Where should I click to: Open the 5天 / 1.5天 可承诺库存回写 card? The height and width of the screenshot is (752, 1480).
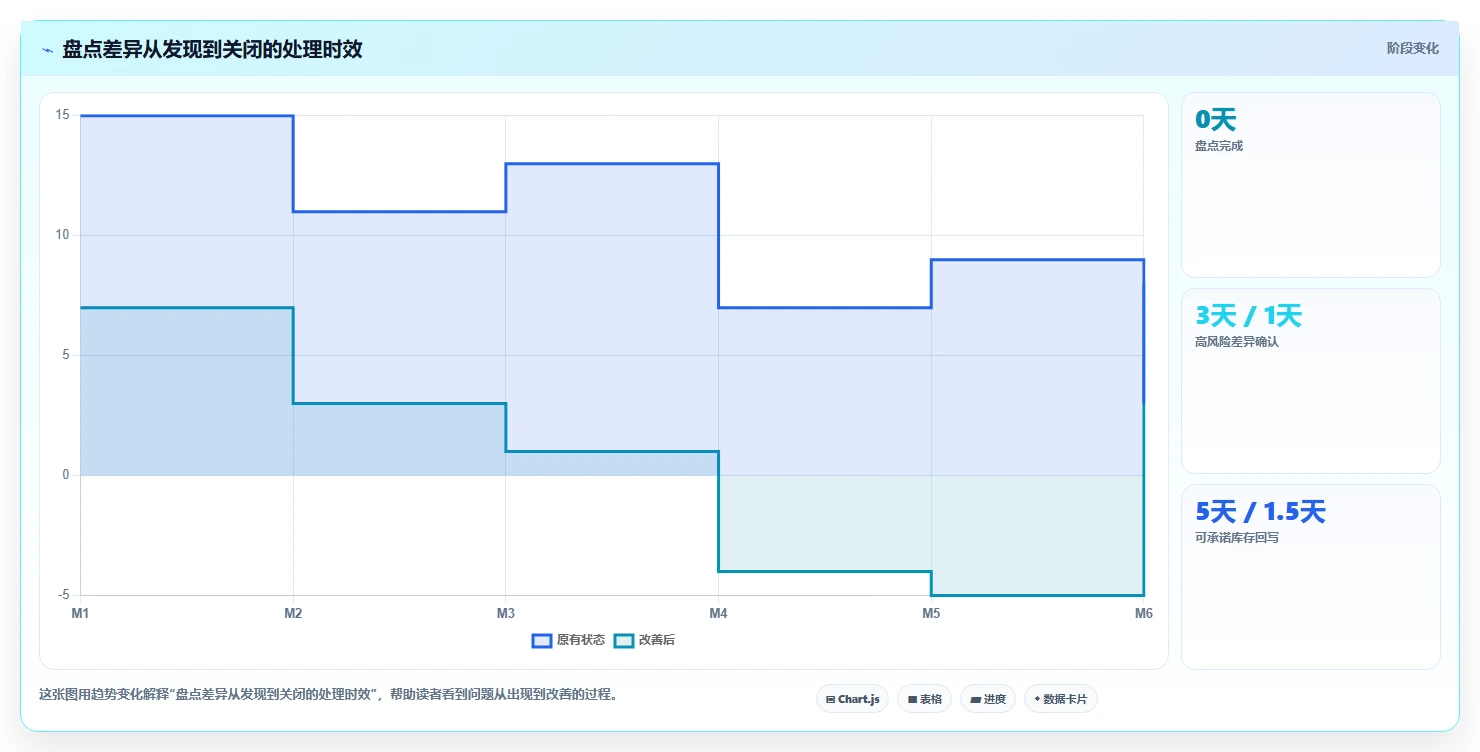coord(1310,577)
